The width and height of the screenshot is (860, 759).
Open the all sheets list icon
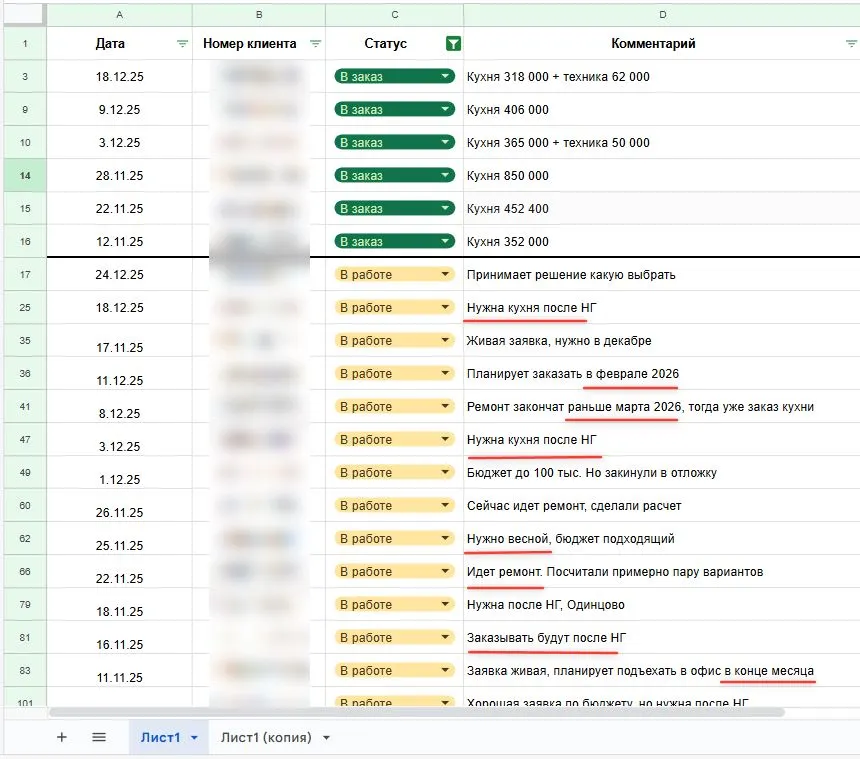point(99,737)
